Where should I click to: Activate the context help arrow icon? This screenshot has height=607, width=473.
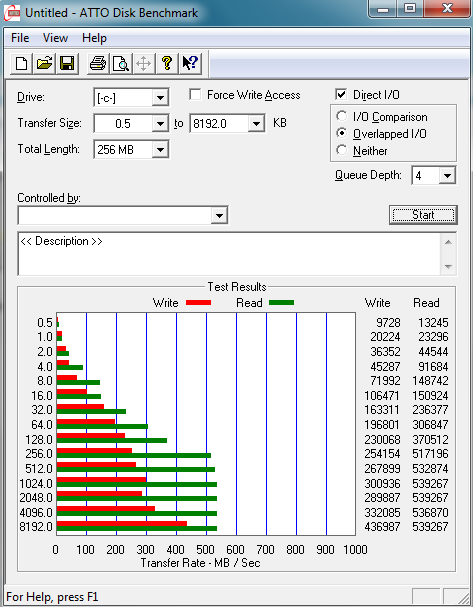[190, 63]
